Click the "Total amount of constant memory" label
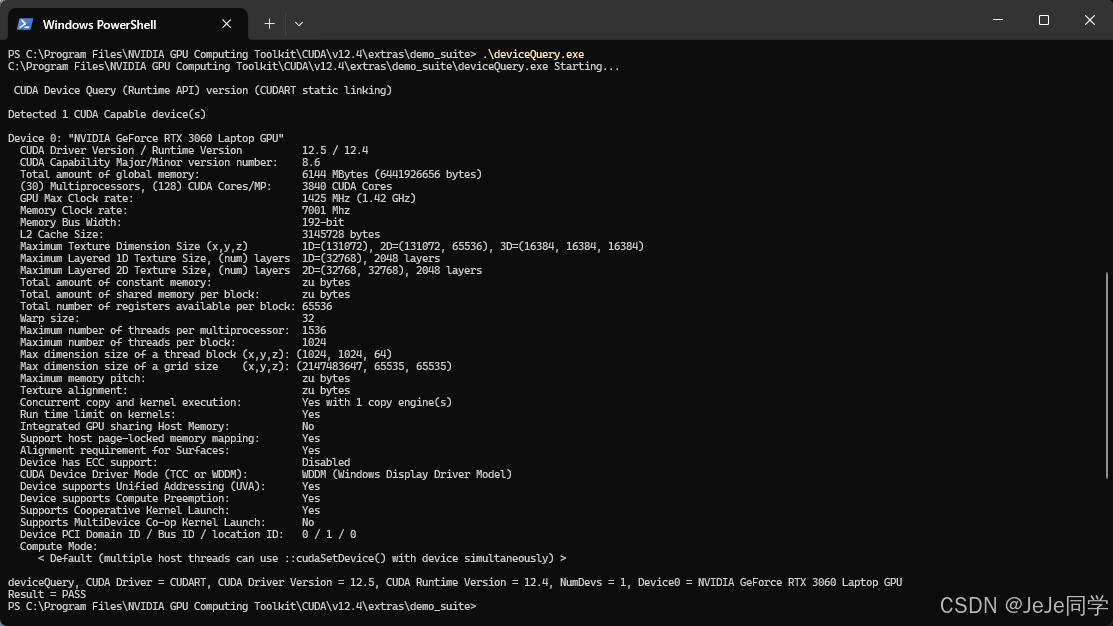Image resolution: width=1113 pixels, height=626 pixels. (x=116, y=282)
